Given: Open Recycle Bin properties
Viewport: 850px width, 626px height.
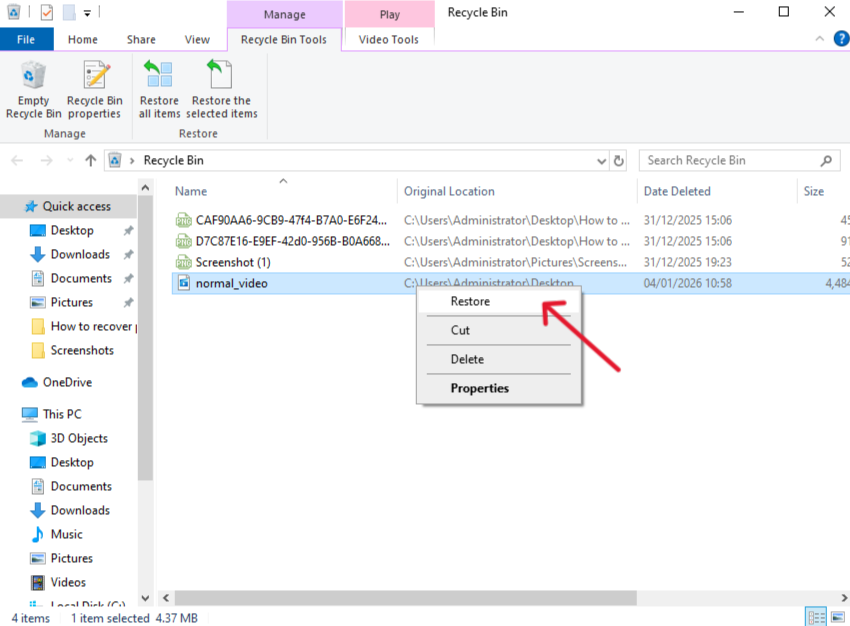Looking at the screenshot, I should coord(94,90).
